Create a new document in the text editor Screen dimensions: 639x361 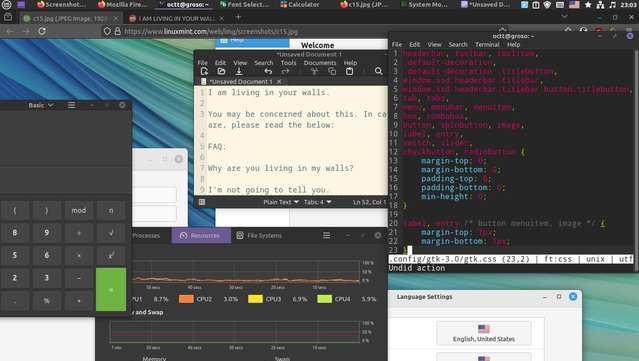[204, 71]
